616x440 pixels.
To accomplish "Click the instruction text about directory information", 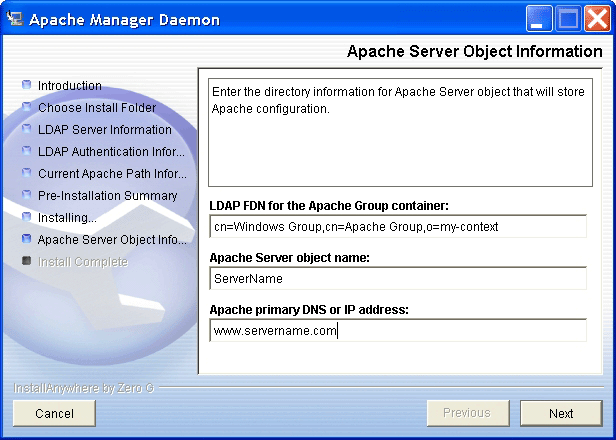I will [398, 100].
